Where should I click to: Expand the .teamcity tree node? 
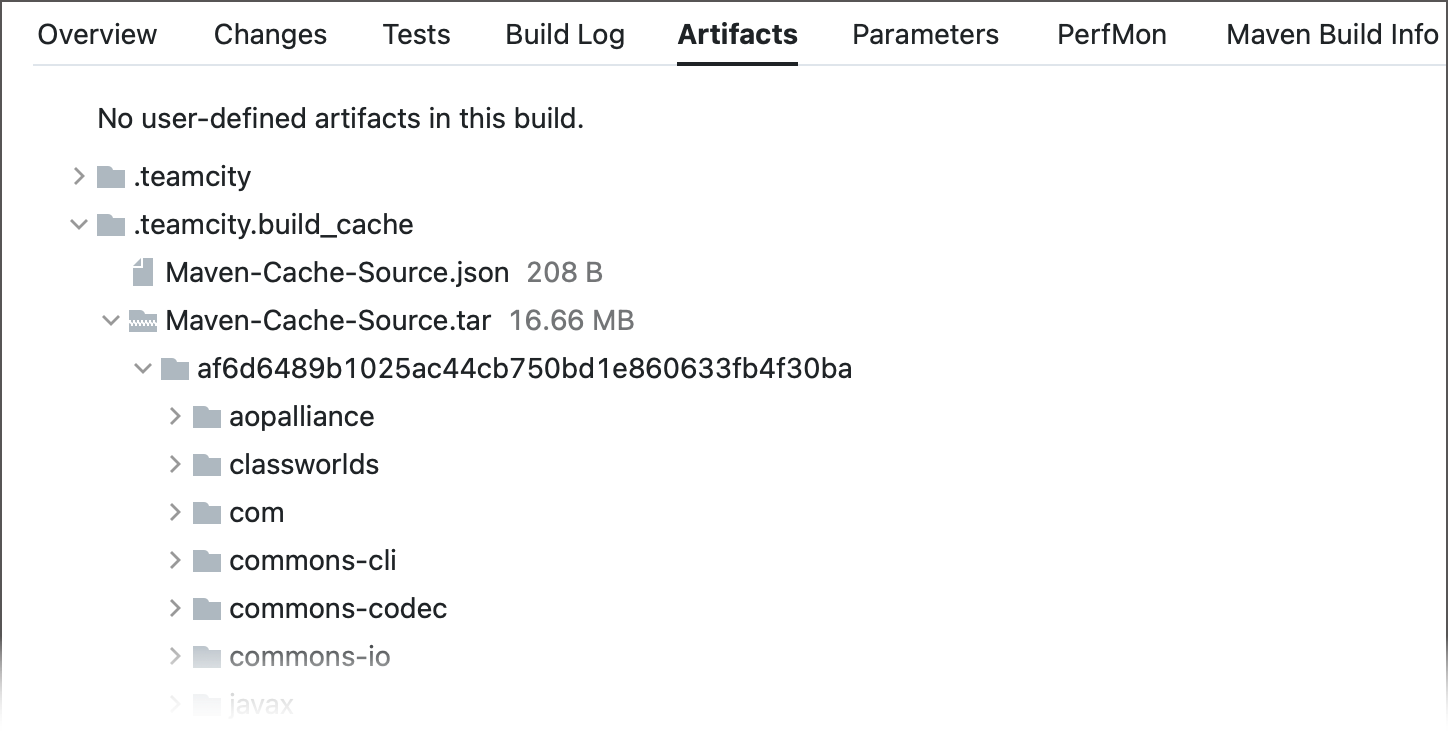point(78,176)
